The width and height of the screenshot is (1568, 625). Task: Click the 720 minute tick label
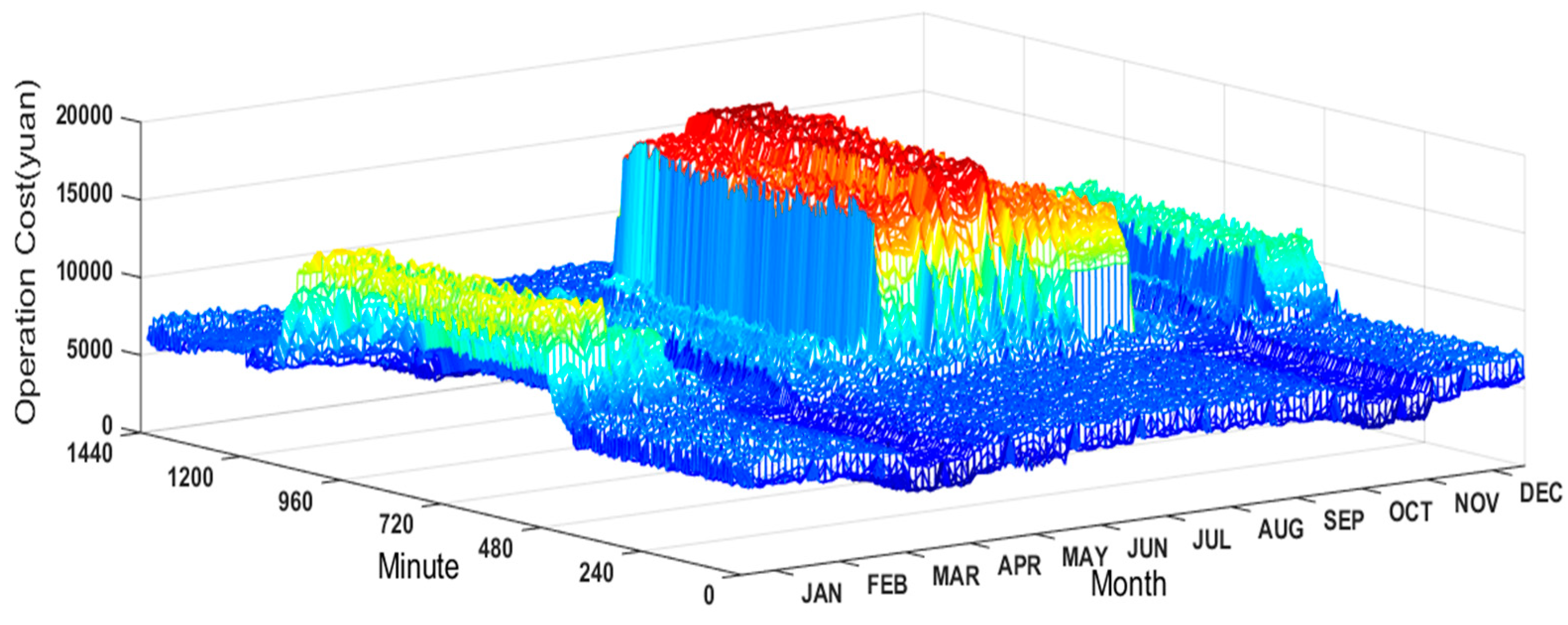click(396, 524)
